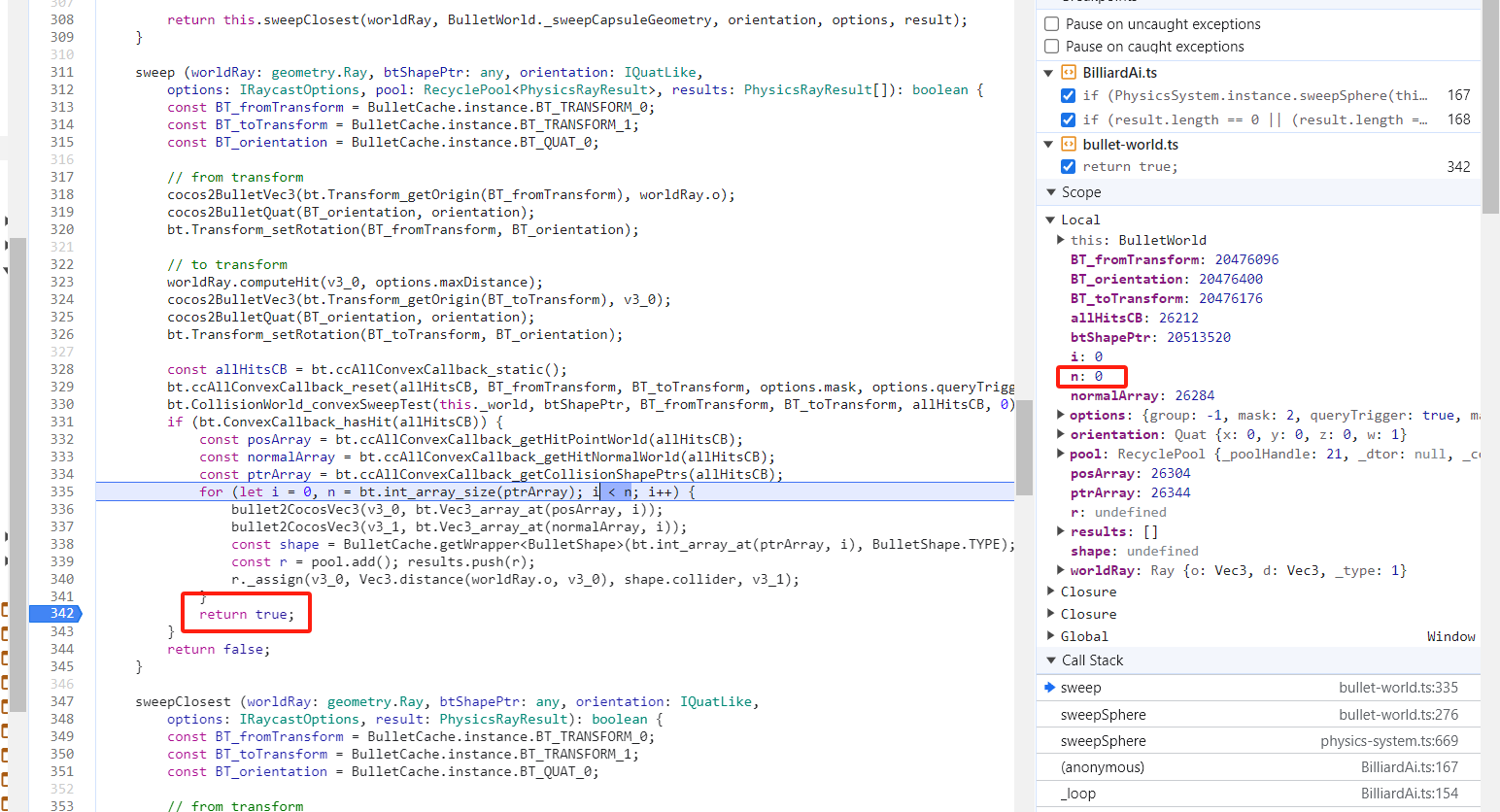This screenshot has width=1500, height=812.
Task: Select the sweepSphere frame at bullet-world.ts:276
Action: coord(1258,715)
